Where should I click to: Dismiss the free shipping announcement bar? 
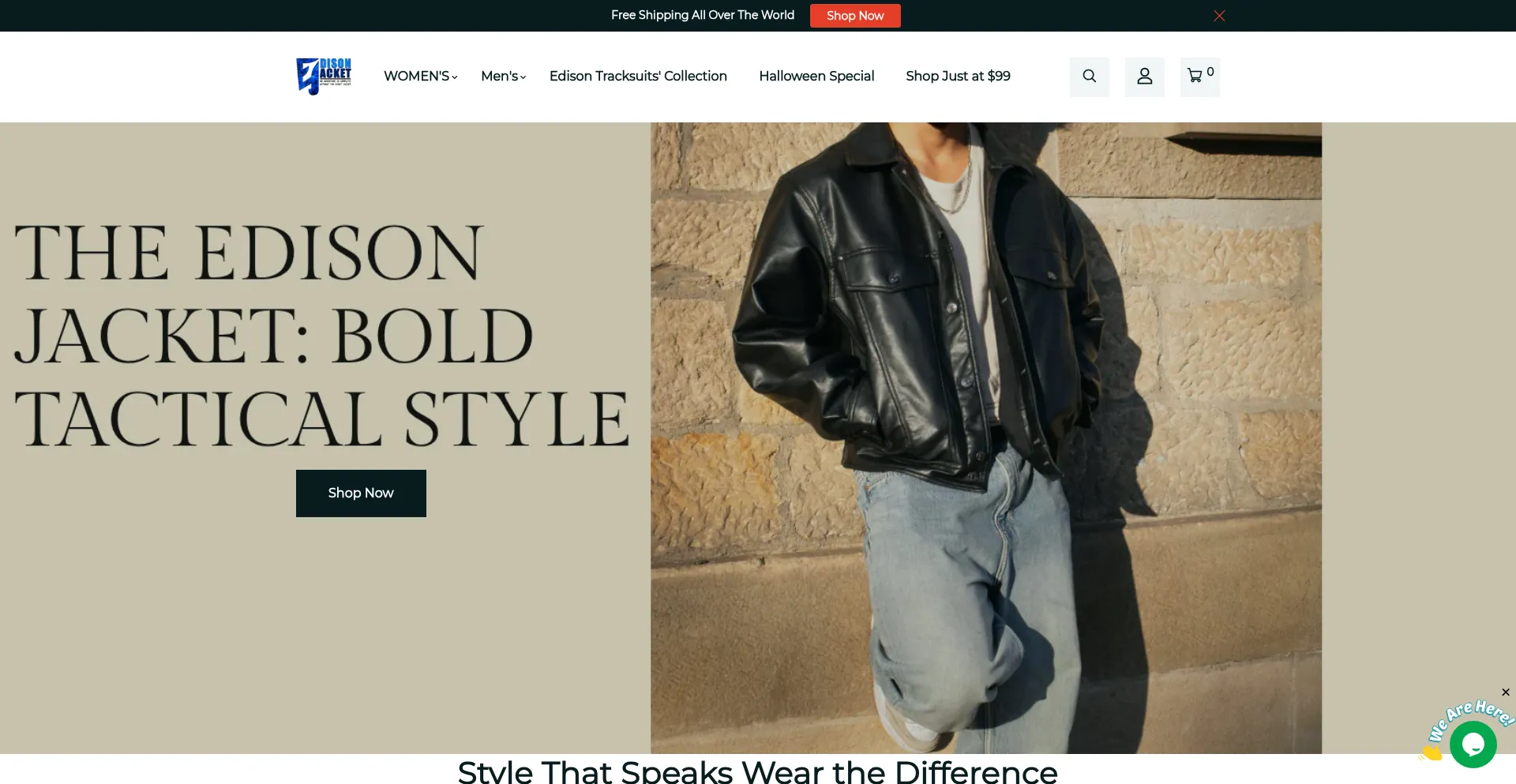(1219, 16)
